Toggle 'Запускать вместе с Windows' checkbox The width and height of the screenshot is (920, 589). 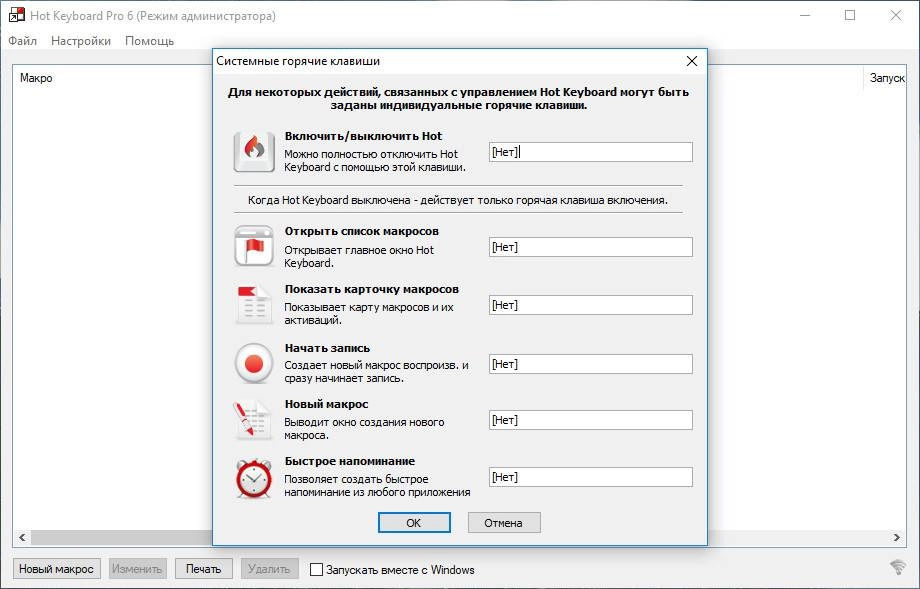[316, 569]
